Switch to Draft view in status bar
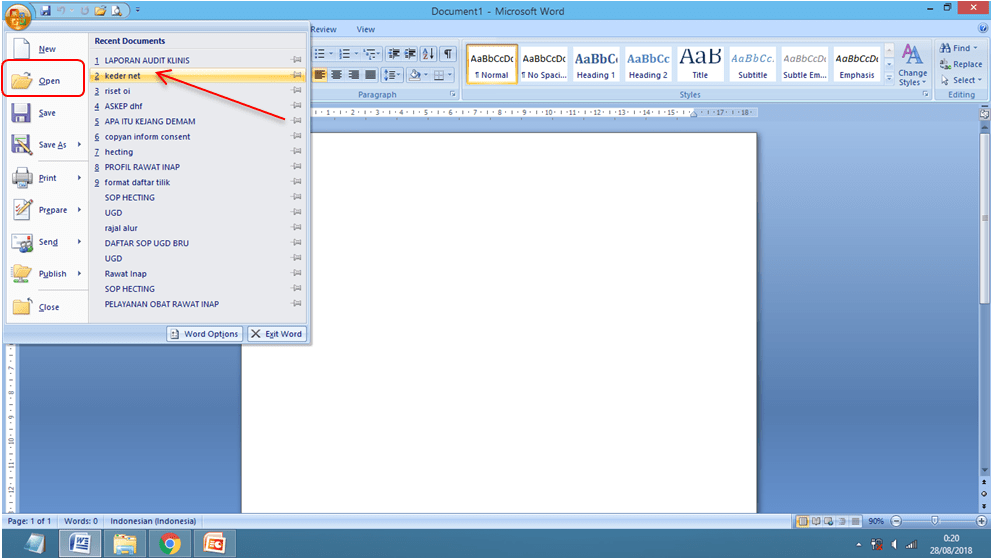 (855, 522)
